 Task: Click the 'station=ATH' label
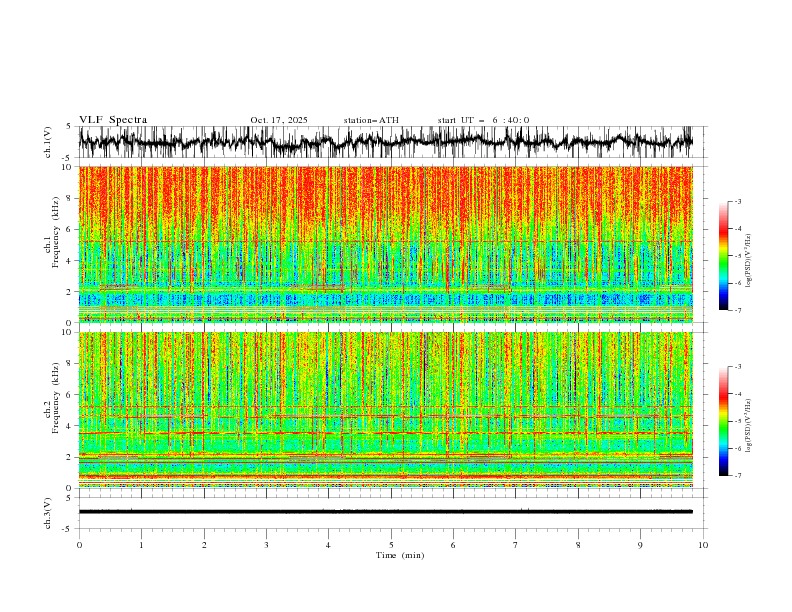point(371,120)
